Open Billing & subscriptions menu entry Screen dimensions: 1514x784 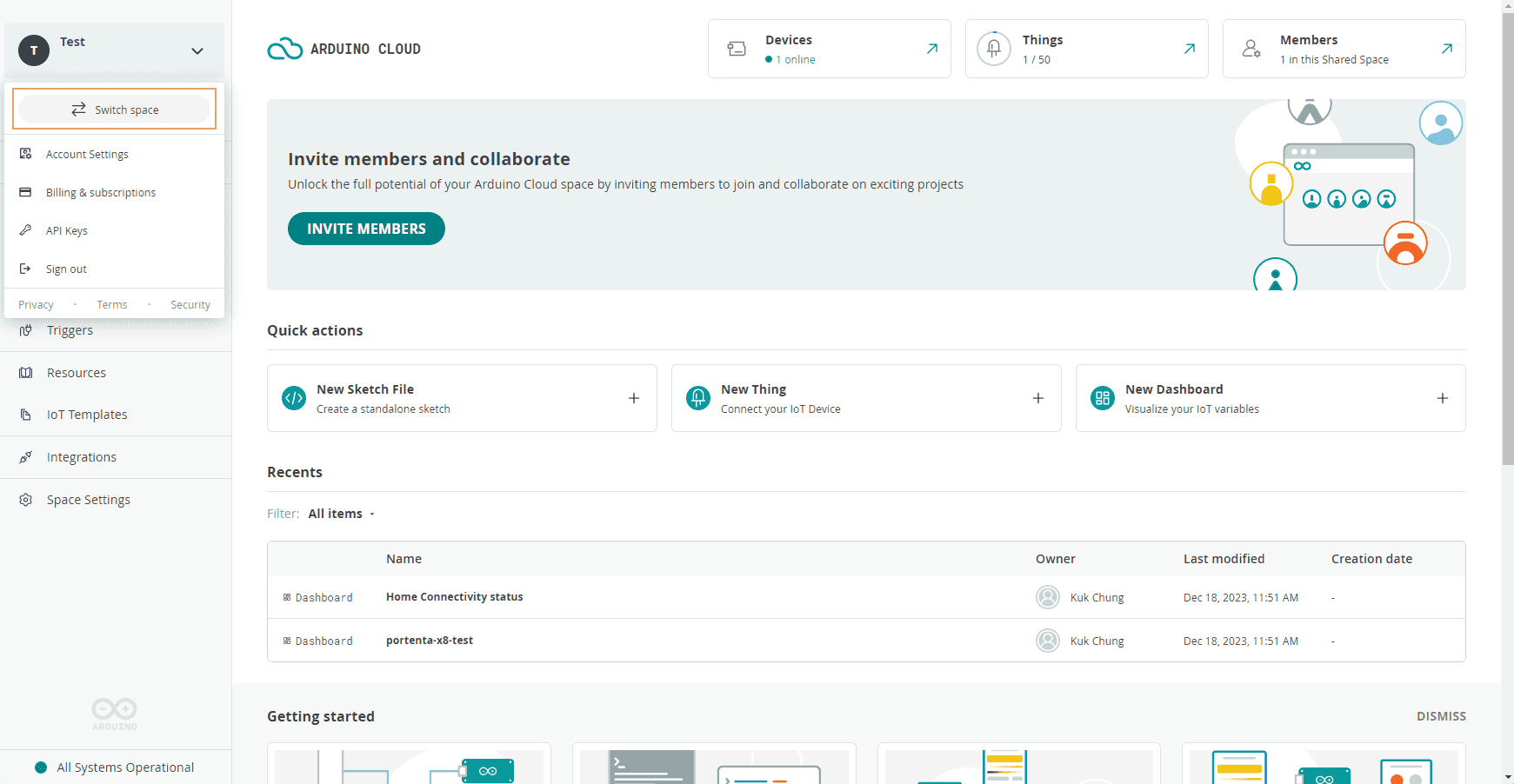point(101,193)
